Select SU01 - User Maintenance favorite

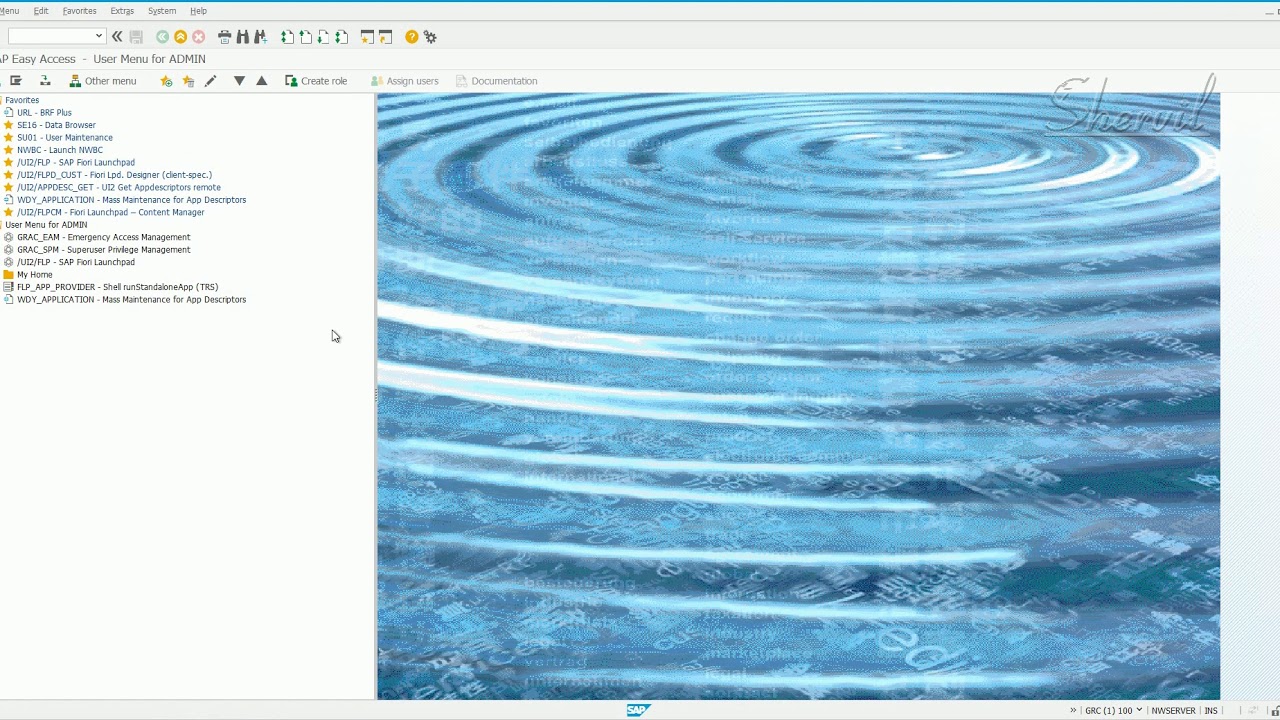pos(65,138)
